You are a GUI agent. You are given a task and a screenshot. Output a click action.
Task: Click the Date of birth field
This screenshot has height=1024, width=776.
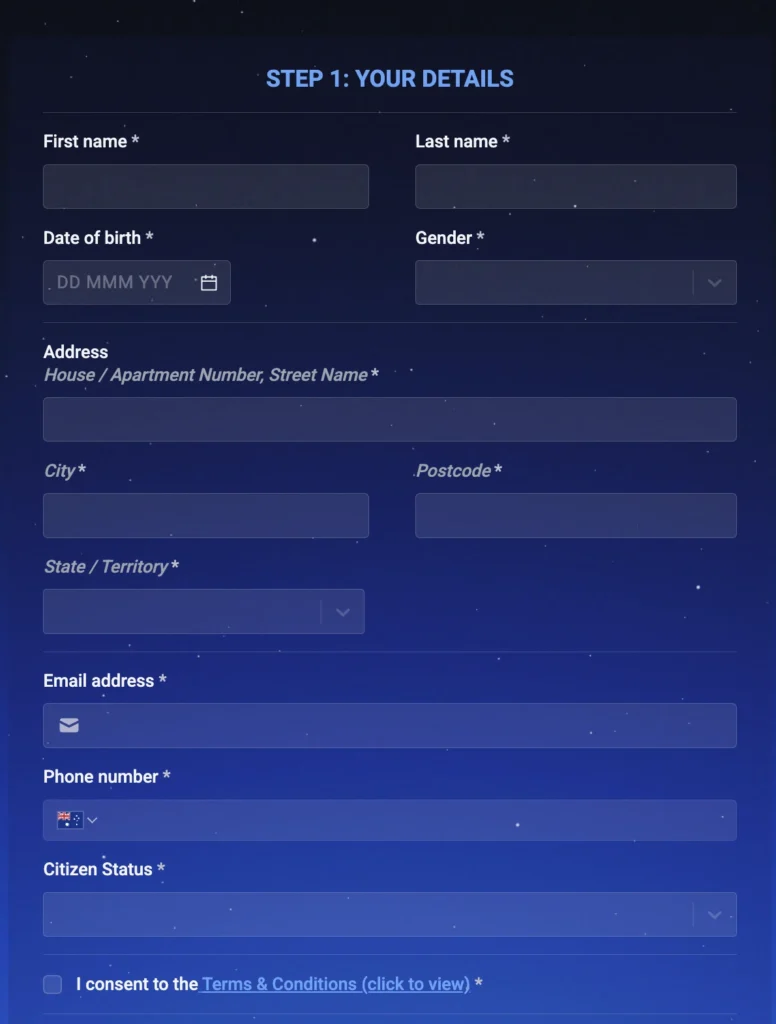click(120, 283)
